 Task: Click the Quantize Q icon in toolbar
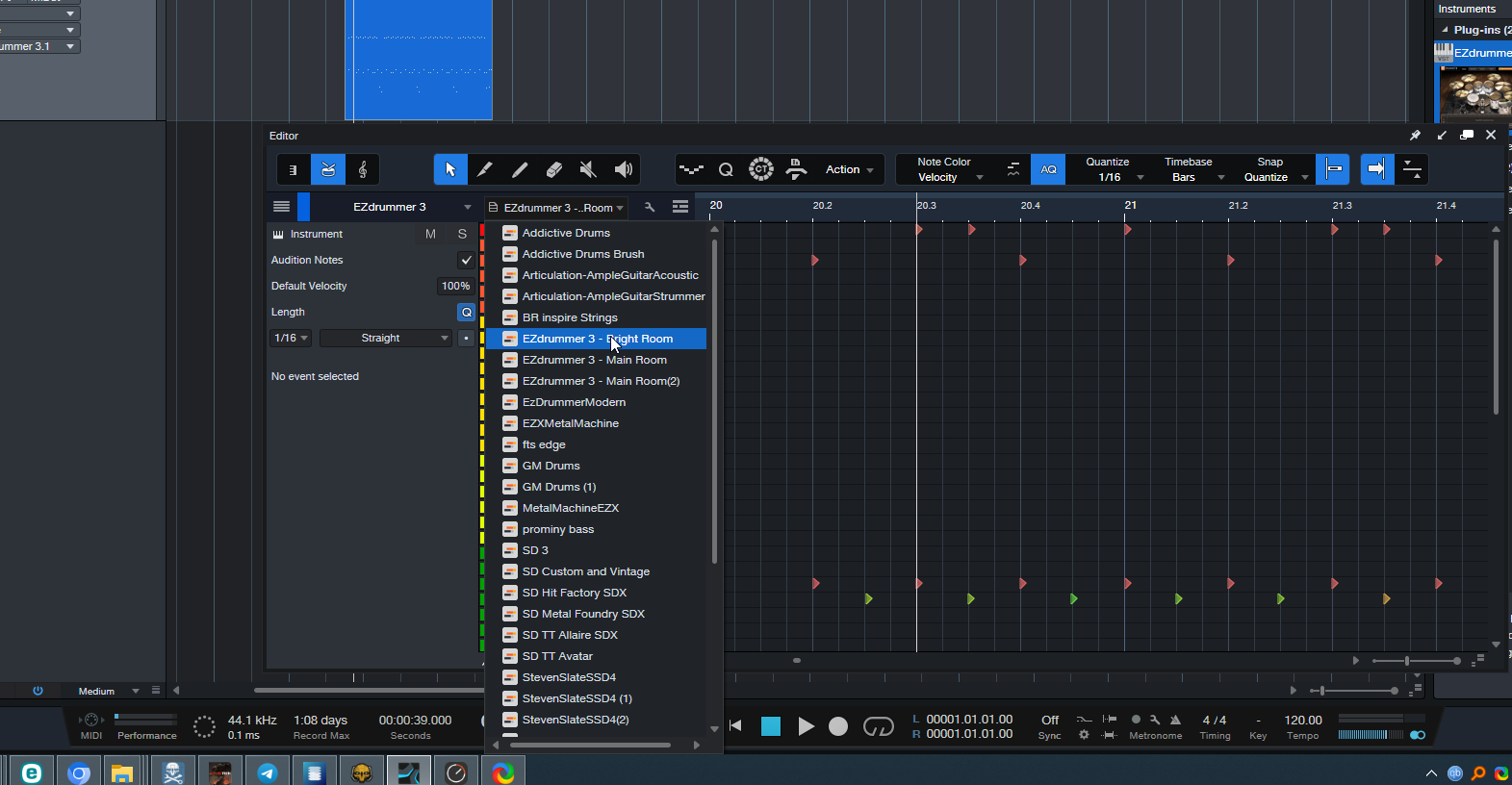(x=726, y=169)
